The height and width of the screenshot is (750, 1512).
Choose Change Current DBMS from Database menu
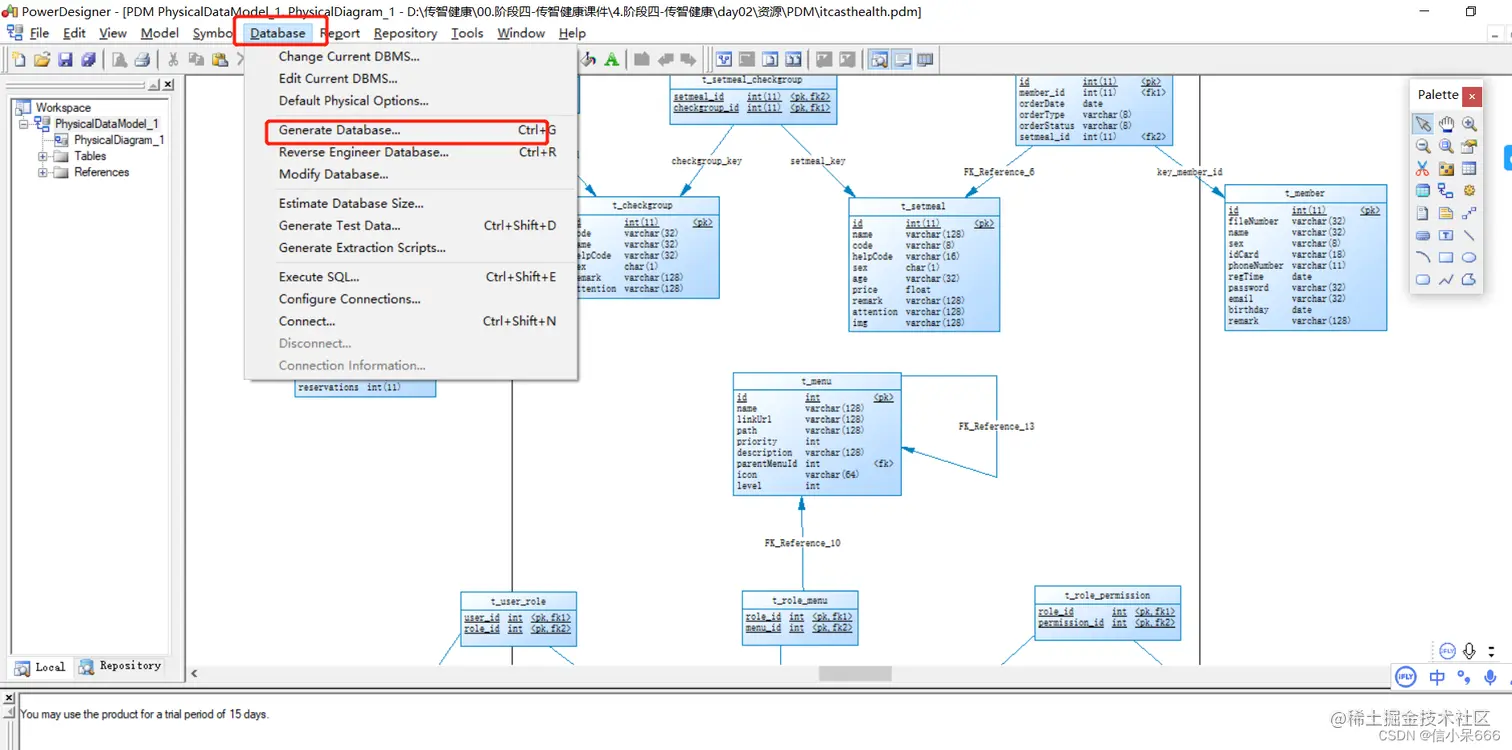[x=411, y=56]
